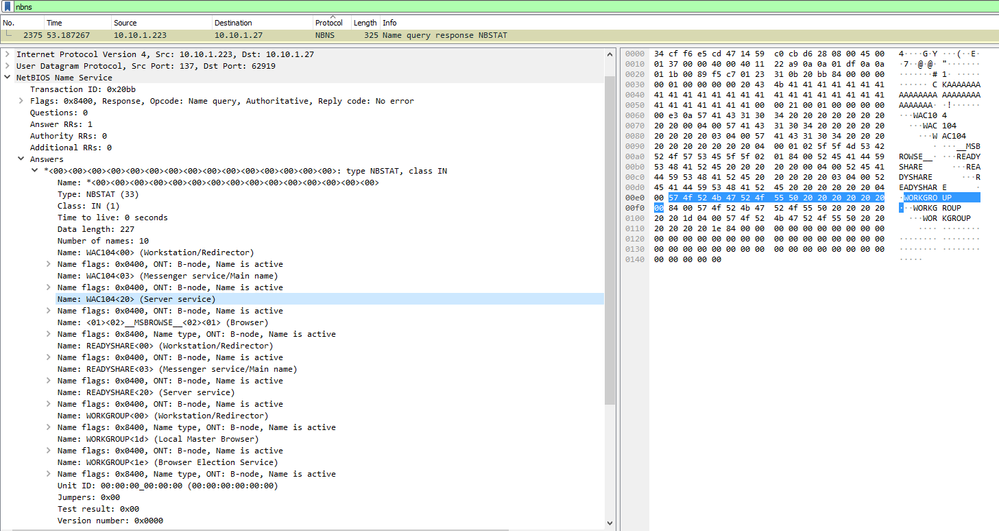The width and height of the screenshot is (999, 531).
Task: Select the Answer RRs: 1 field
Action: coord(61,124)
